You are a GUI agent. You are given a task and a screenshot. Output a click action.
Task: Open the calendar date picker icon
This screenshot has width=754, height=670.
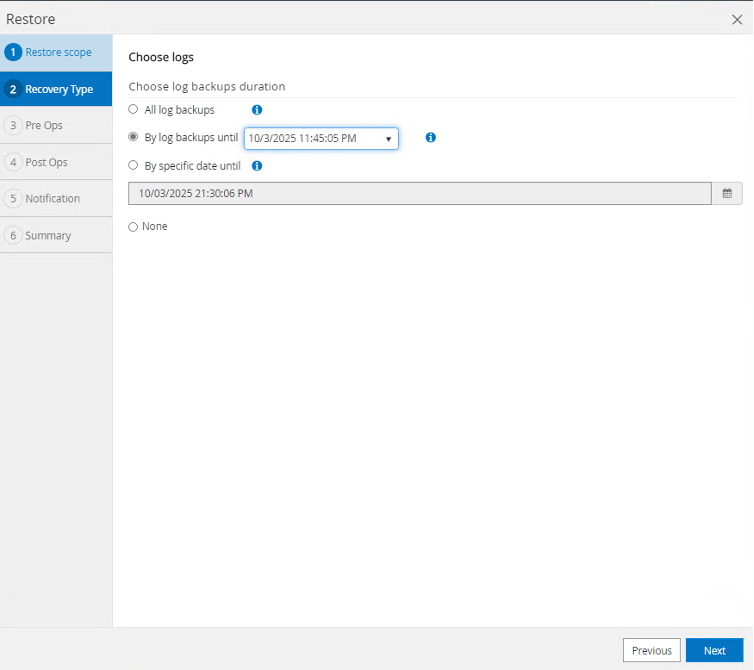(x=727, y=193)
